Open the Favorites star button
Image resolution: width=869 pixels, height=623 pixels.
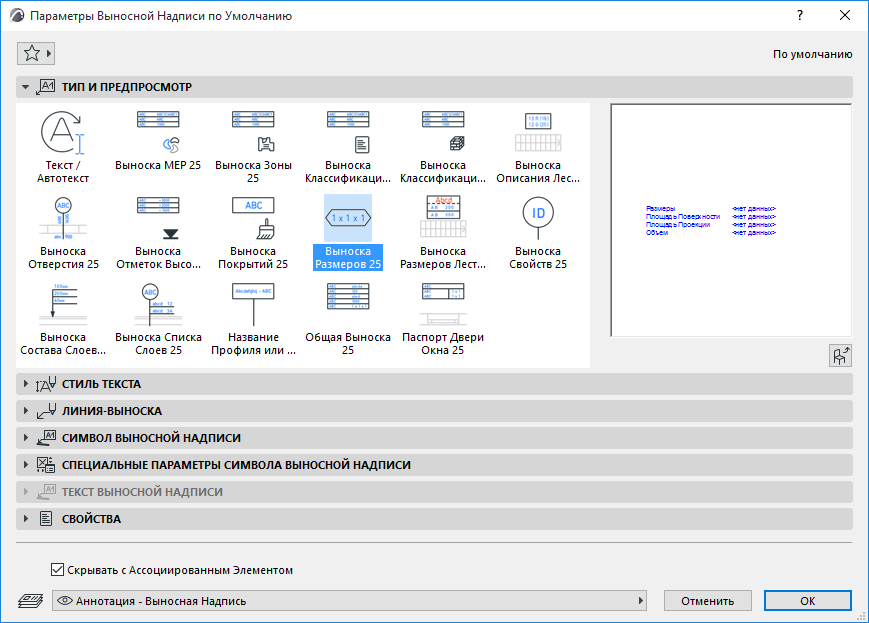click(x=35, y=53)
